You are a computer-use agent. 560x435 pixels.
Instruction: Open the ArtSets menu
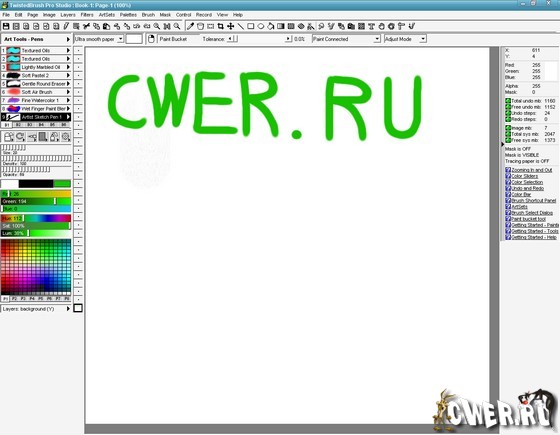(107, 15)
